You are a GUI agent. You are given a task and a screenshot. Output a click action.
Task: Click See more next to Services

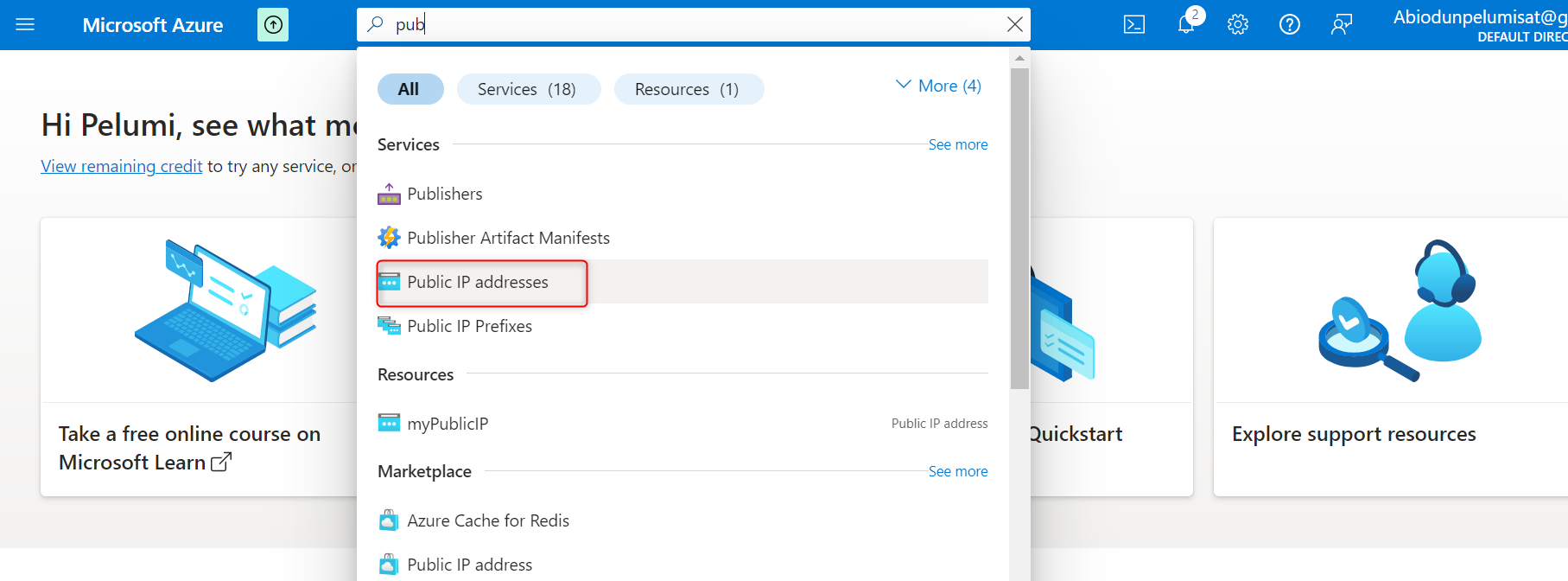(x=958, y=144)
